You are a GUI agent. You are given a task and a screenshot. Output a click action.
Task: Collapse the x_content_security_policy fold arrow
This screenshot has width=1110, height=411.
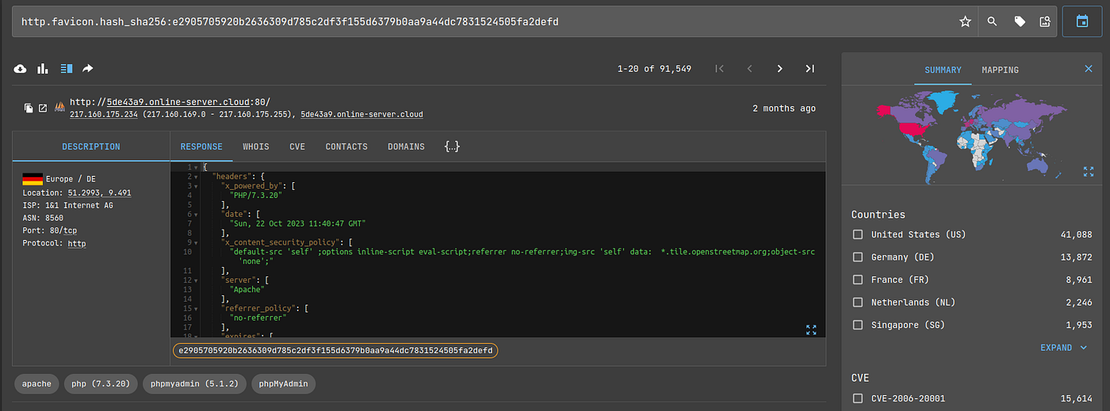pos(196,242)
